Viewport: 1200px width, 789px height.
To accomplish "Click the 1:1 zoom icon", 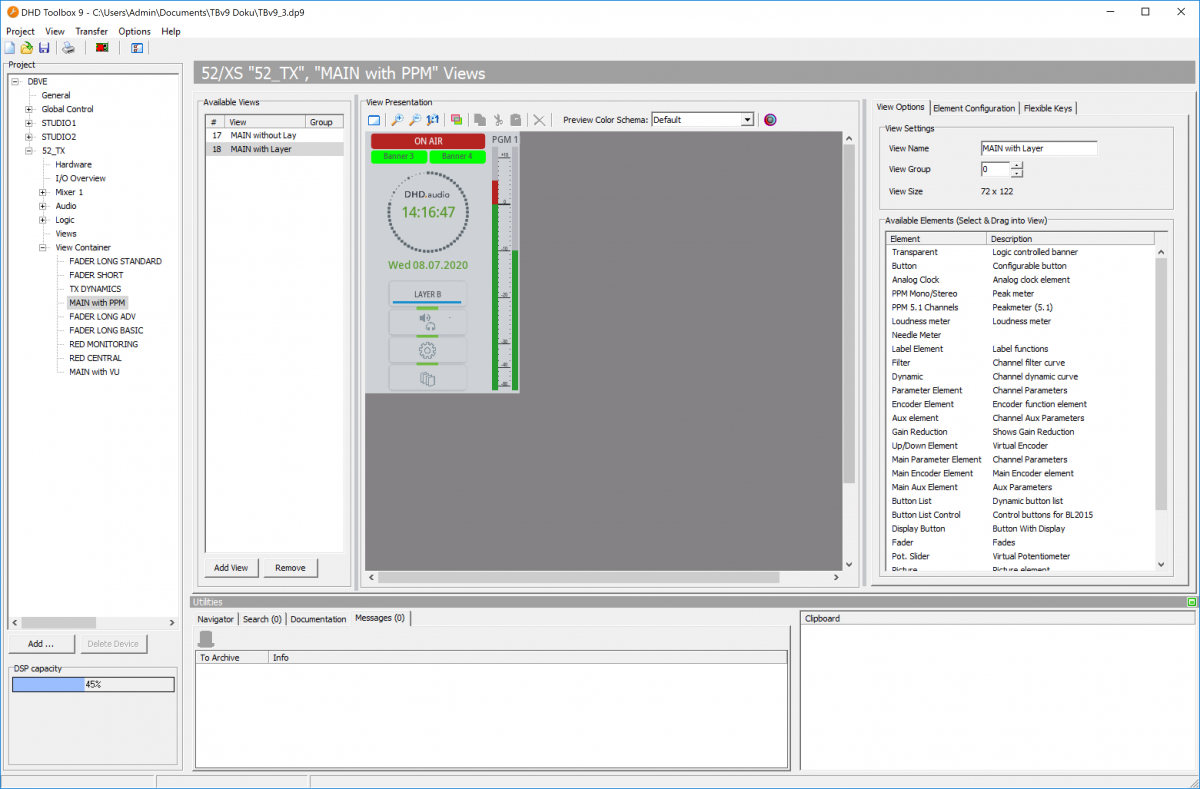I will [432, 119].
